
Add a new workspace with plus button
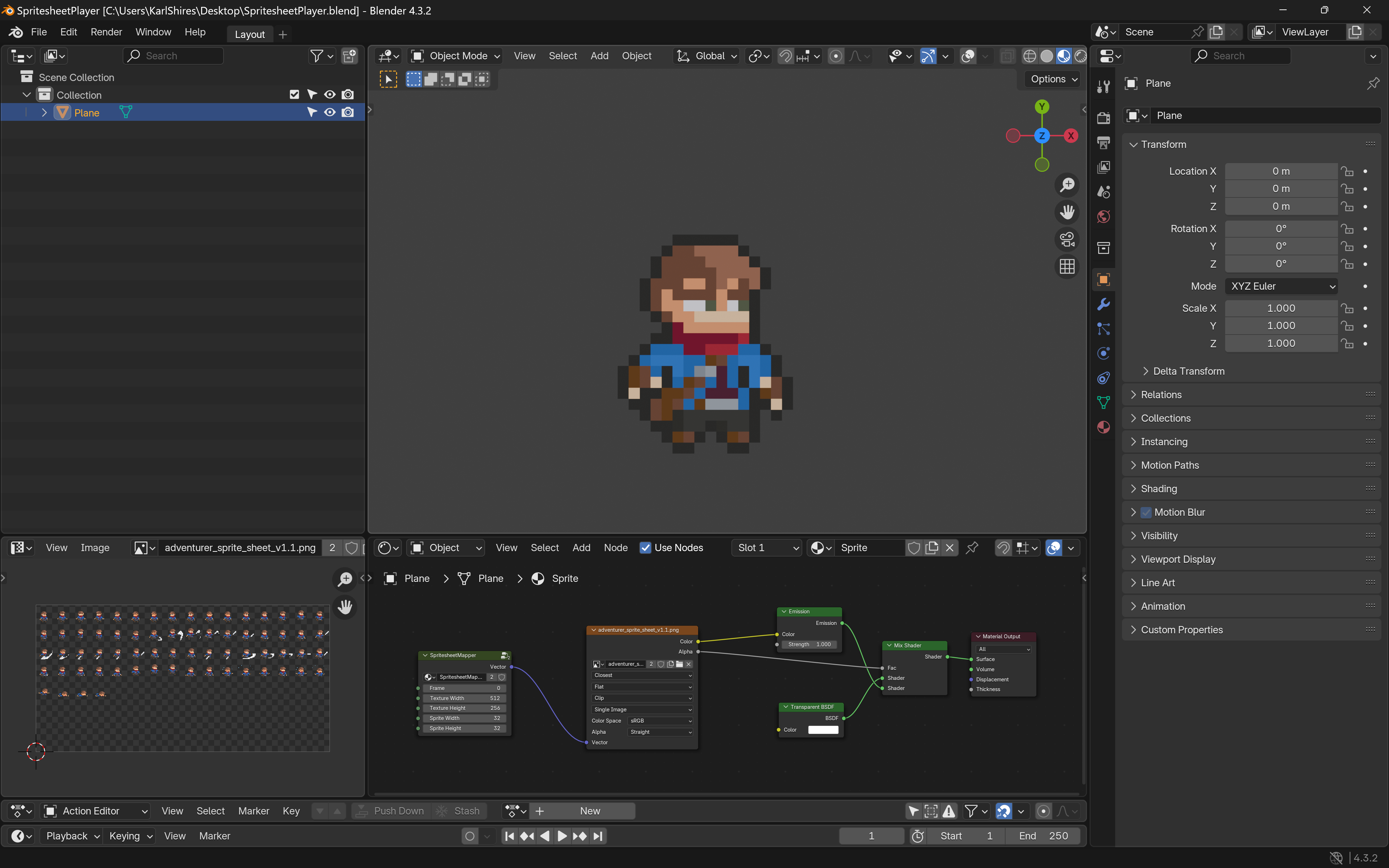coord(283,34)
